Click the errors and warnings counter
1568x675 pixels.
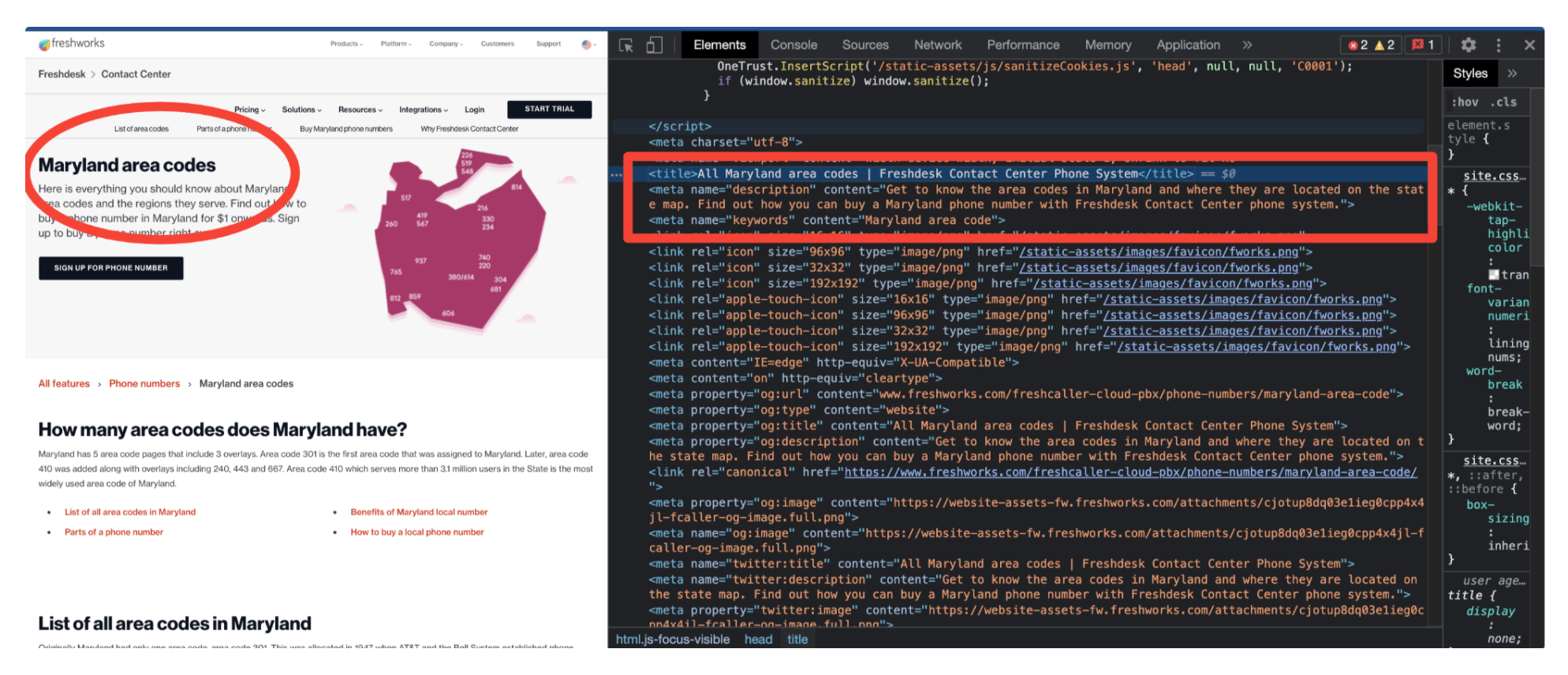[x=1372, y=45]
